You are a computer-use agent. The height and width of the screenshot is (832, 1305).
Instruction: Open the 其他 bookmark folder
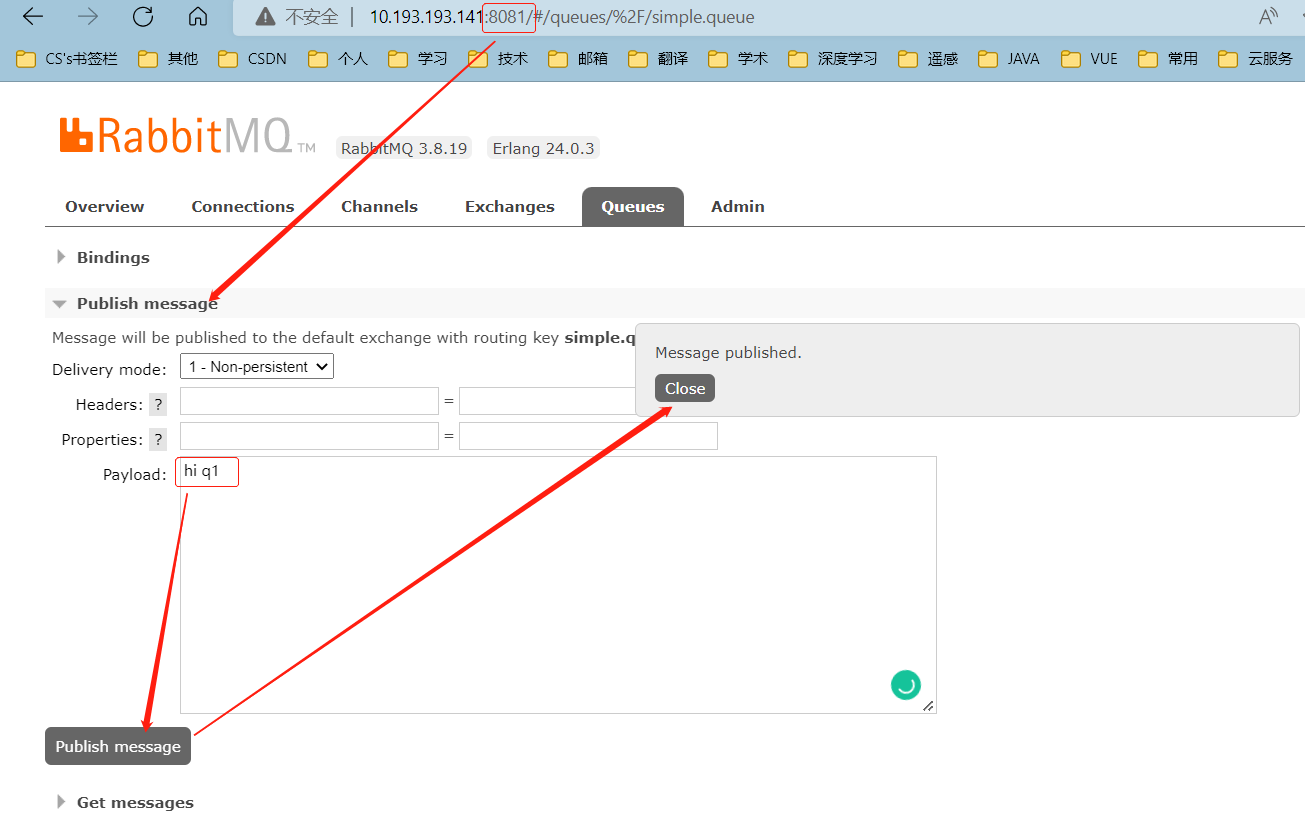coord(168,59)
